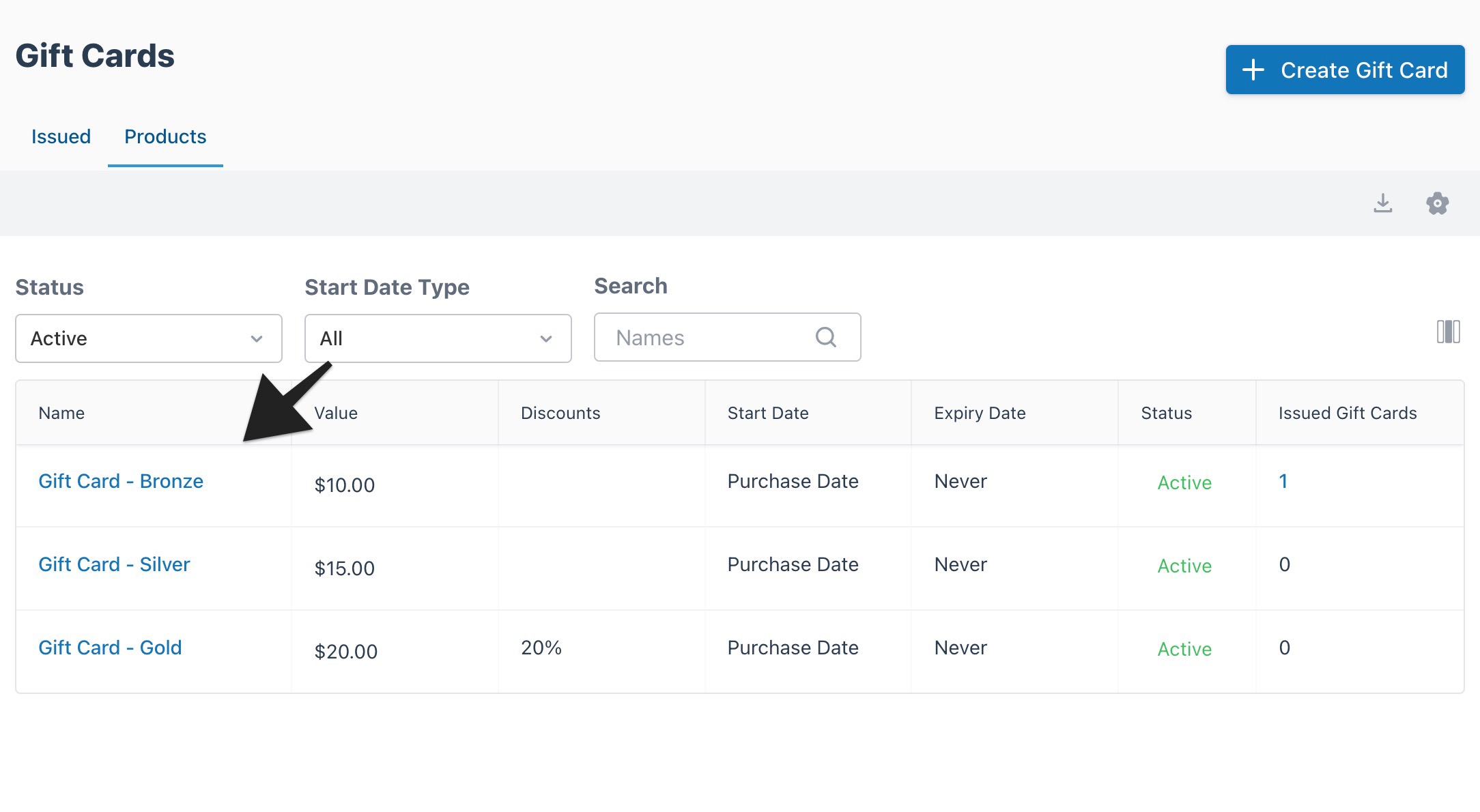The image size is (1480, 812).
Task: Open the Status dropdown showing Active
Action: [149, 338]
